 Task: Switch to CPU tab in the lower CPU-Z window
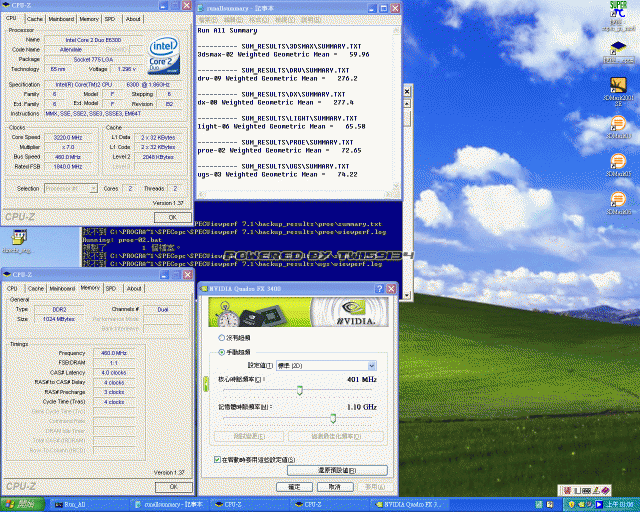pos(12,288)
